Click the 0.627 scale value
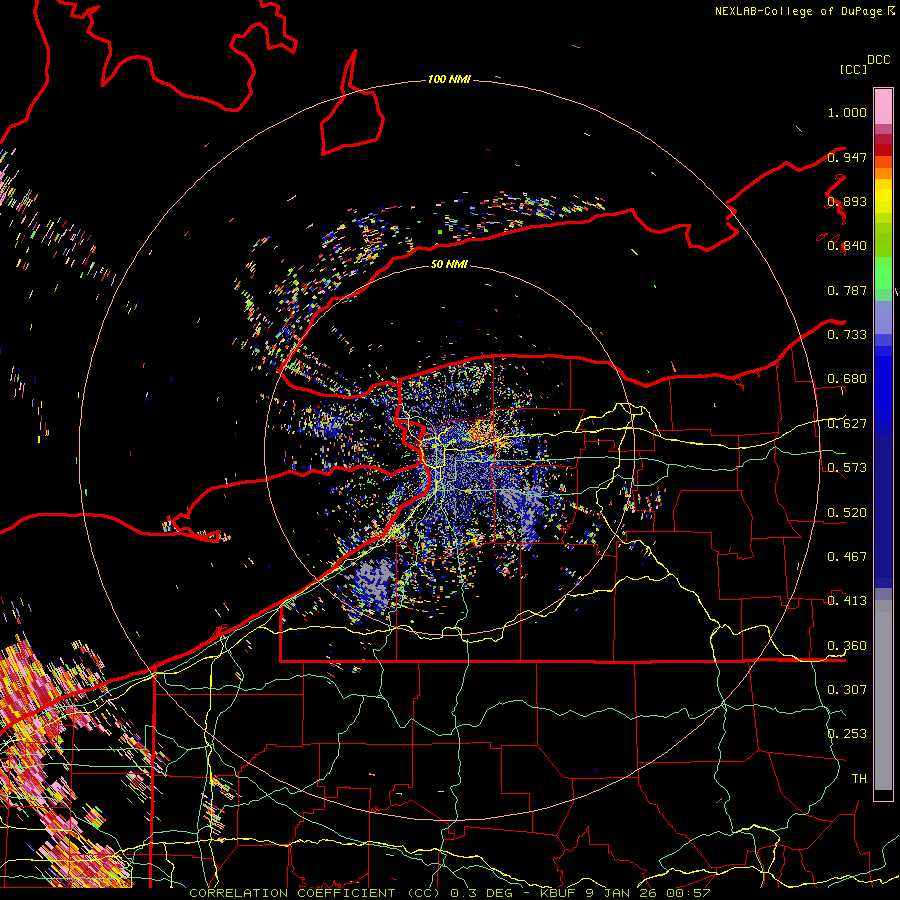Viewport: 900px width, 900px height. [x=847, y=424]
